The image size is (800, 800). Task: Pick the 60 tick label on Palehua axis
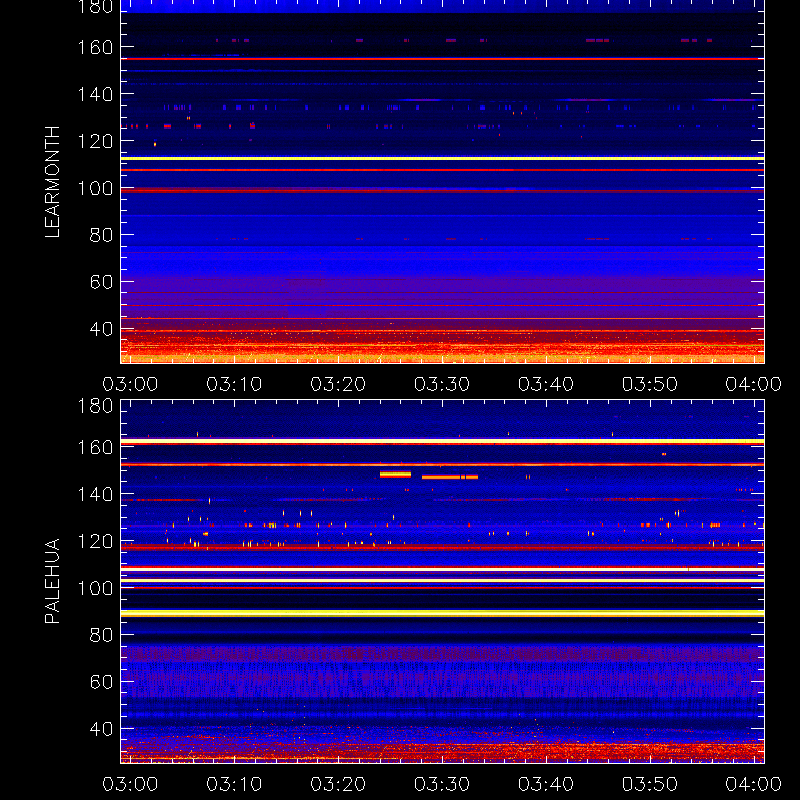[101, 682]
